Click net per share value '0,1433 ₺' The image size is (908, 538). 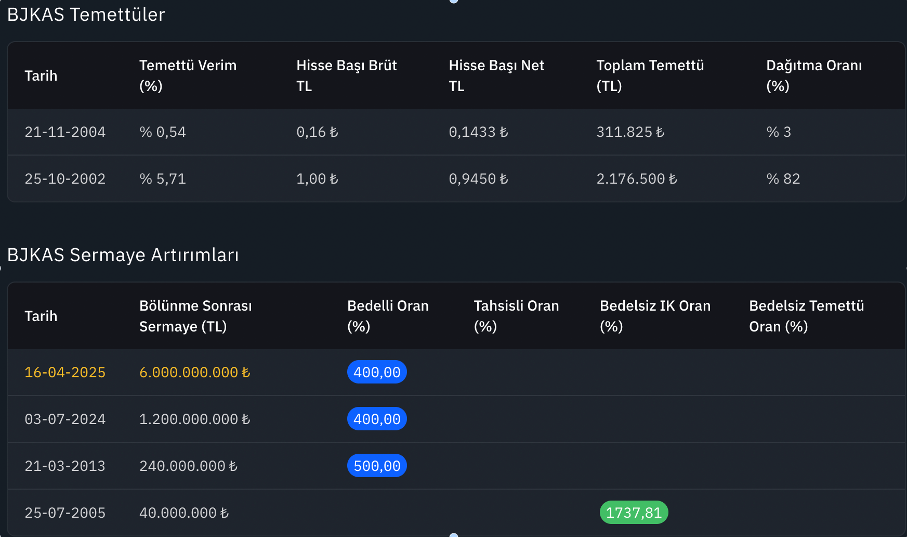478,132
